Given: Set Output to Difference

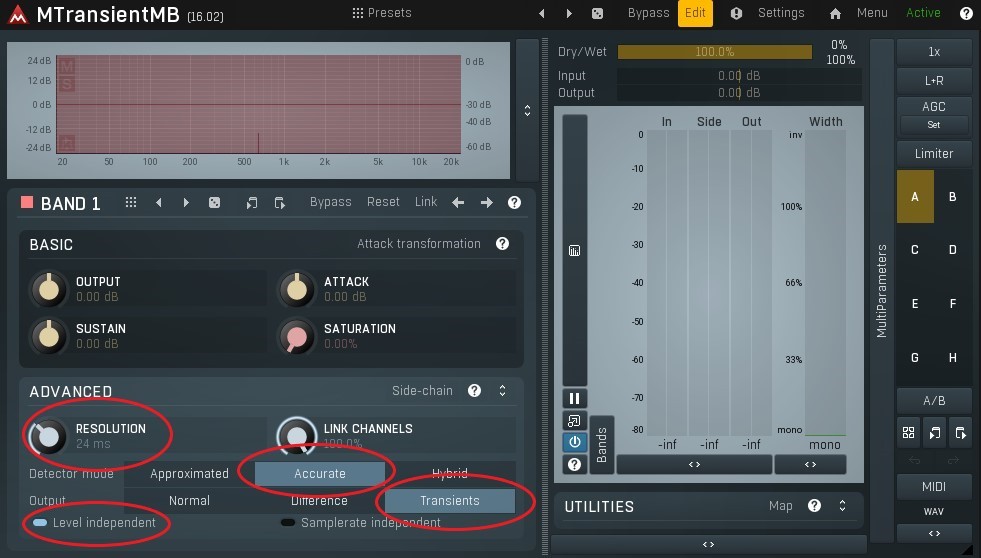Looking at the screenshot, I should click(x=320, y=500).
